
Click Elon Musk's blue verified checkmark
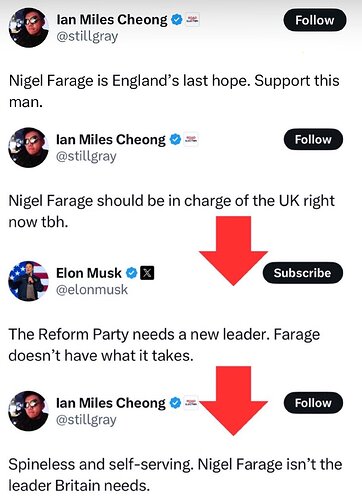click(131, 273)
